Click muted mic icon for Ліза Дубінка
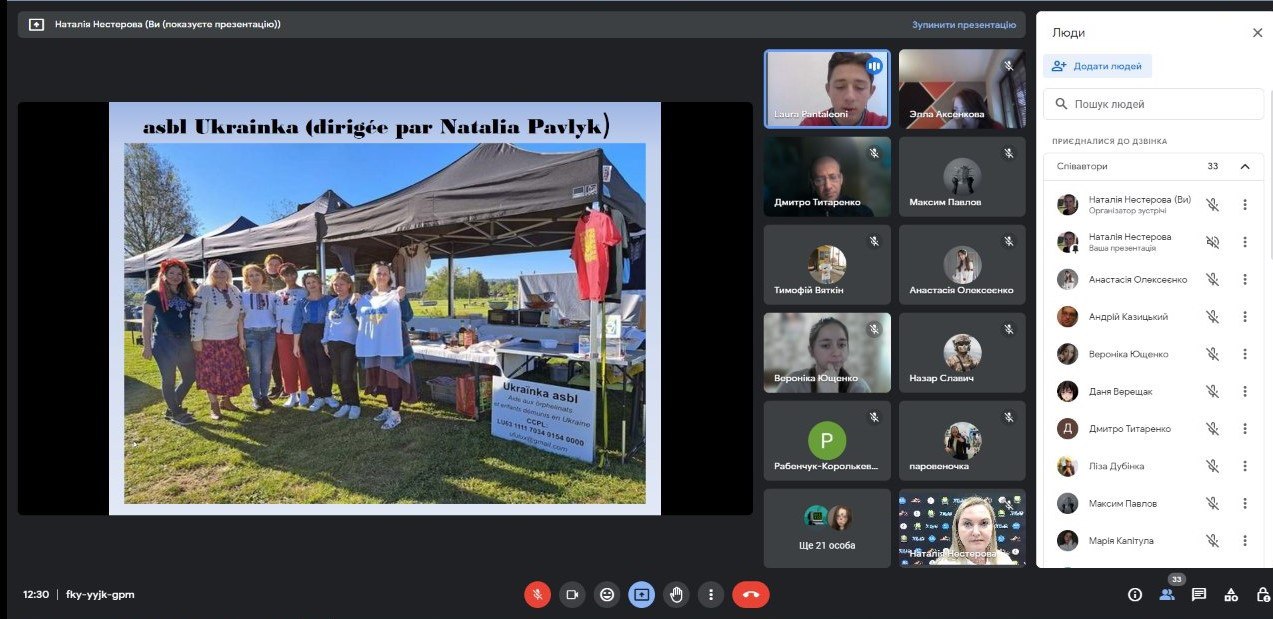This screenshot has width=1273, height=619. (1212, 466)
